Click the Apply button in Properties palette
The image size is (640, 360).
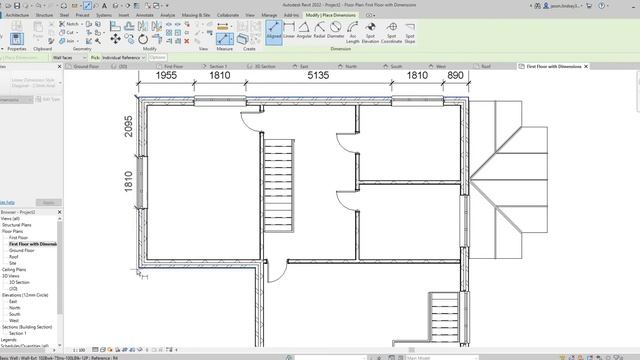pyautogui.click(x=49, y=202)
